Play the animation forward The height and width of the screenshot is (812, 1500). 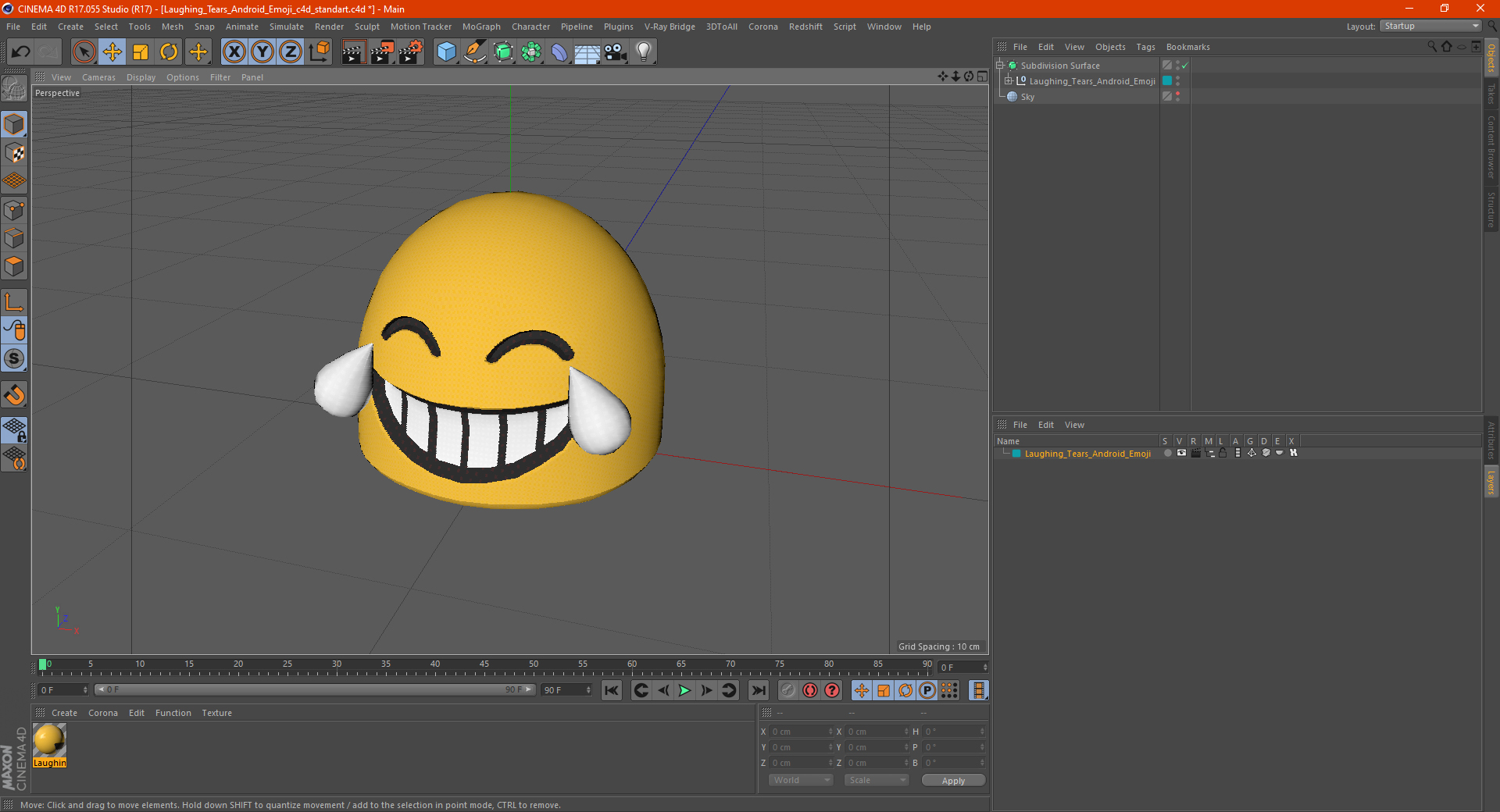pyautogui.click(x=684, y=690)
